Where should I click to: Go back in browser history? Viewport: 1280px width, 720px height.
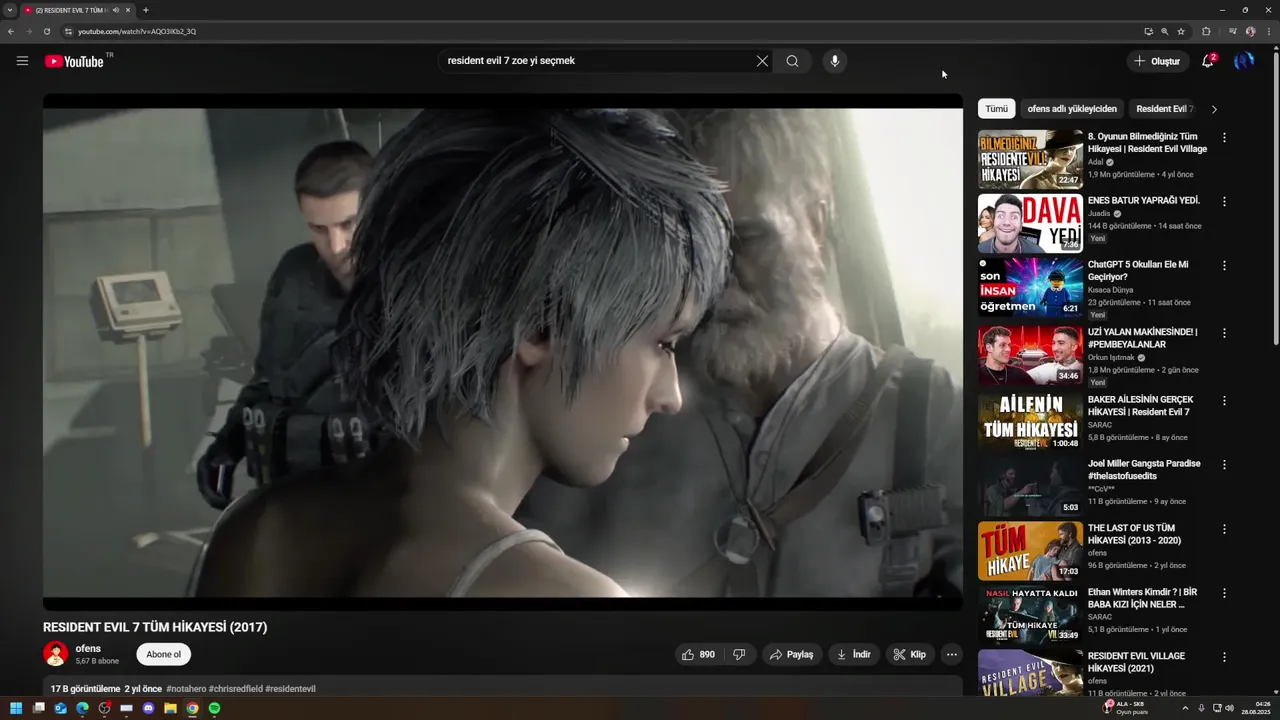(11, 31)
